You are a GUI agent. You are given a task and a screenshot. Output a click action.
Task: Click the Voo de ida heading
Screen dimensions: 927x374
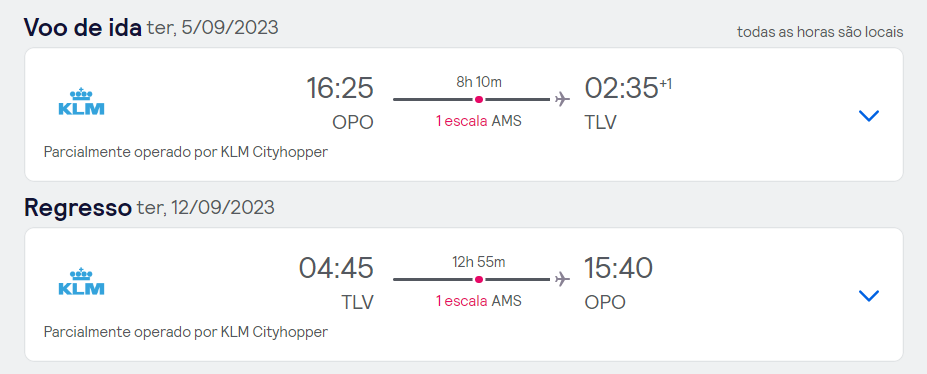click(x=83, y=28)
